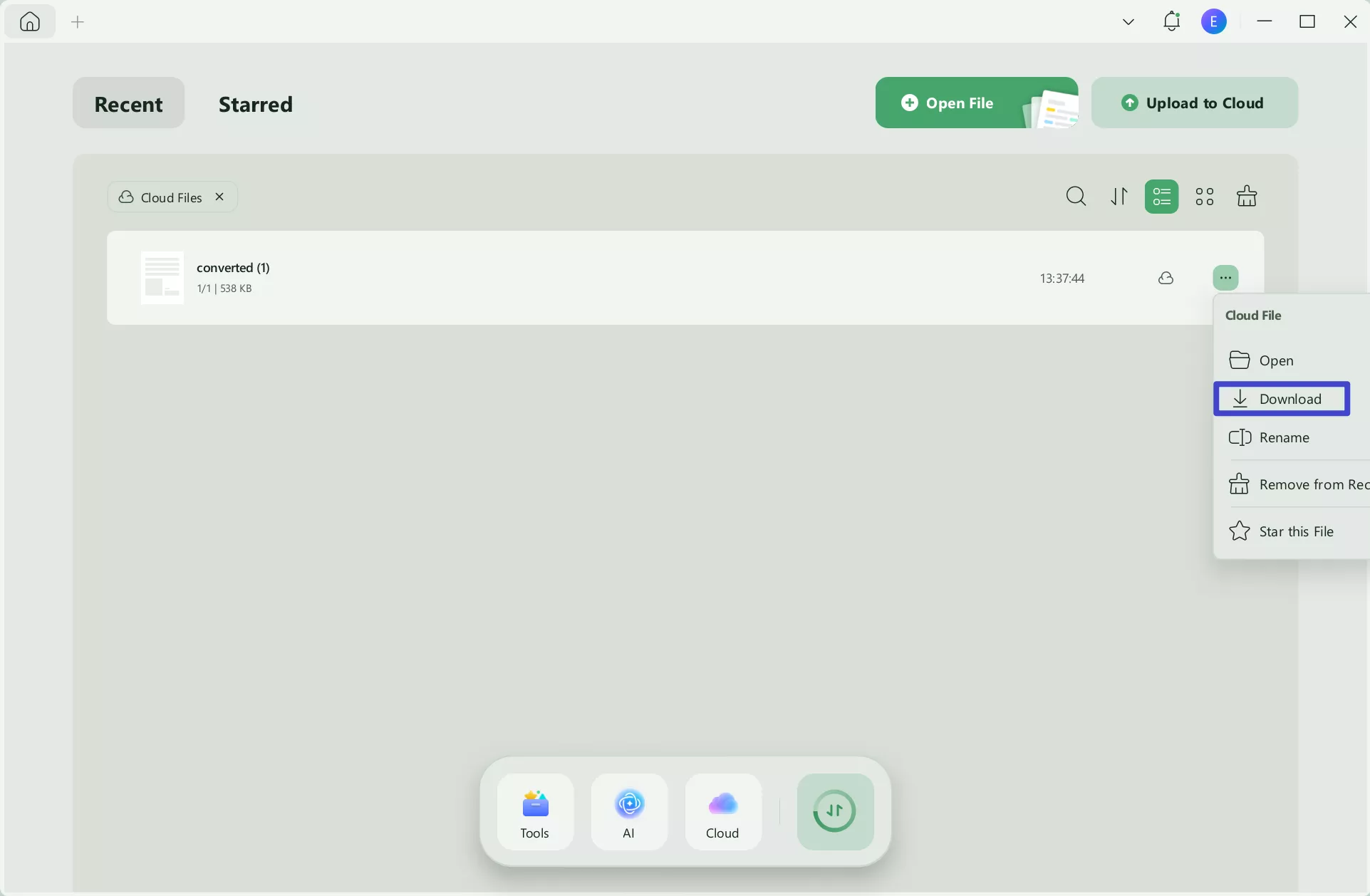Screen dimensions: 1370x896
Task: Click the converted (1) file thumbnail
Action: coord(162,278)
